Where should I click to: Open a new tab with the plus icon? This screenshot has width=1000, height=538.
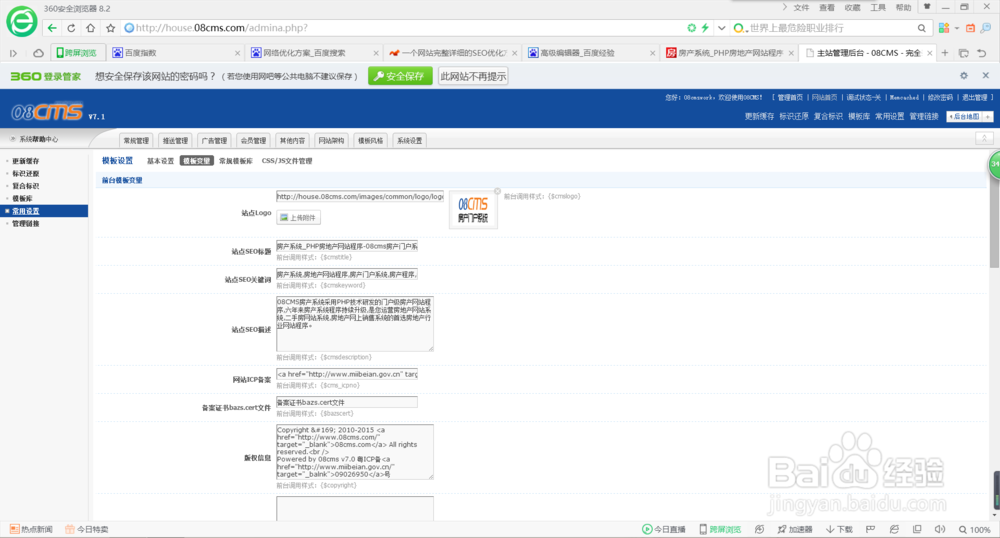coord(945,53)
